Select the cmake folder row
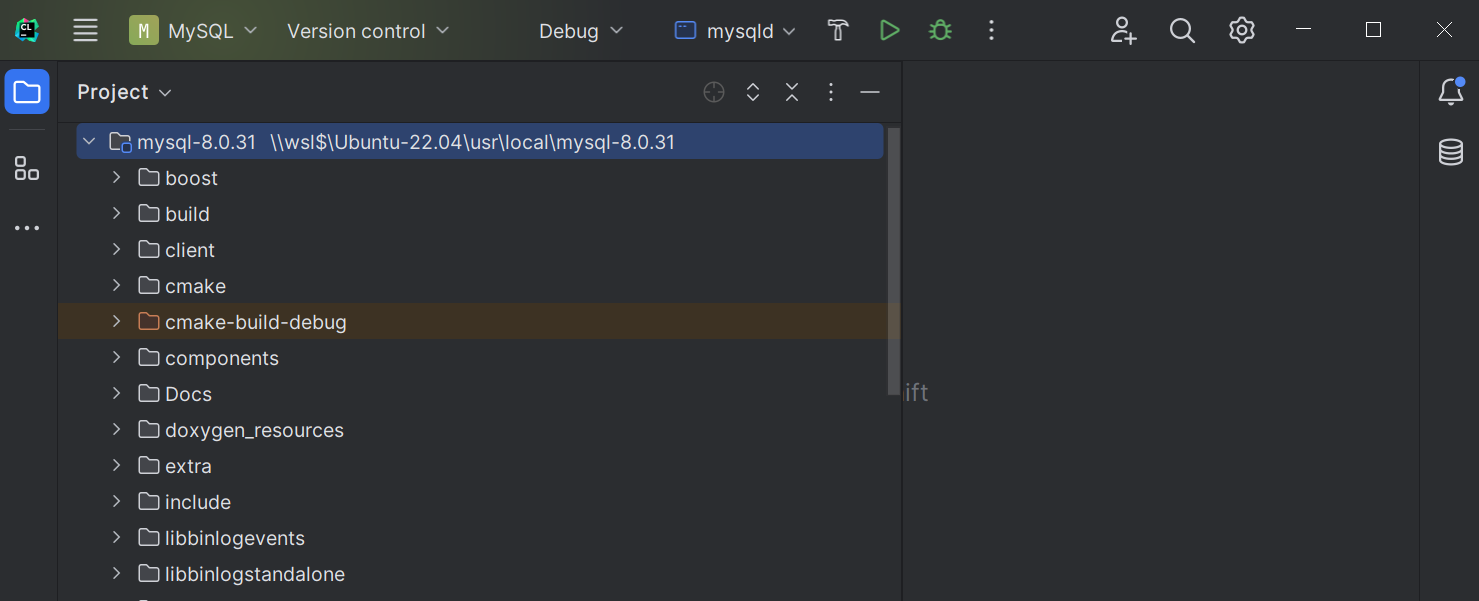Viewport: 1479px width, 601px height. tap(480, 286)
